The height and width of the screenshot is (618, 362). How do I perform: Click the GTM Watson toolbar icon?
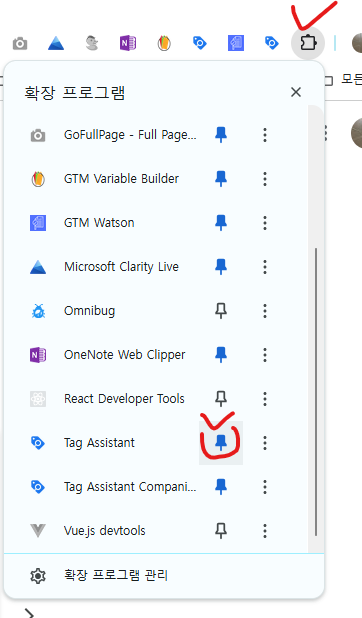(x=236, y=43)
